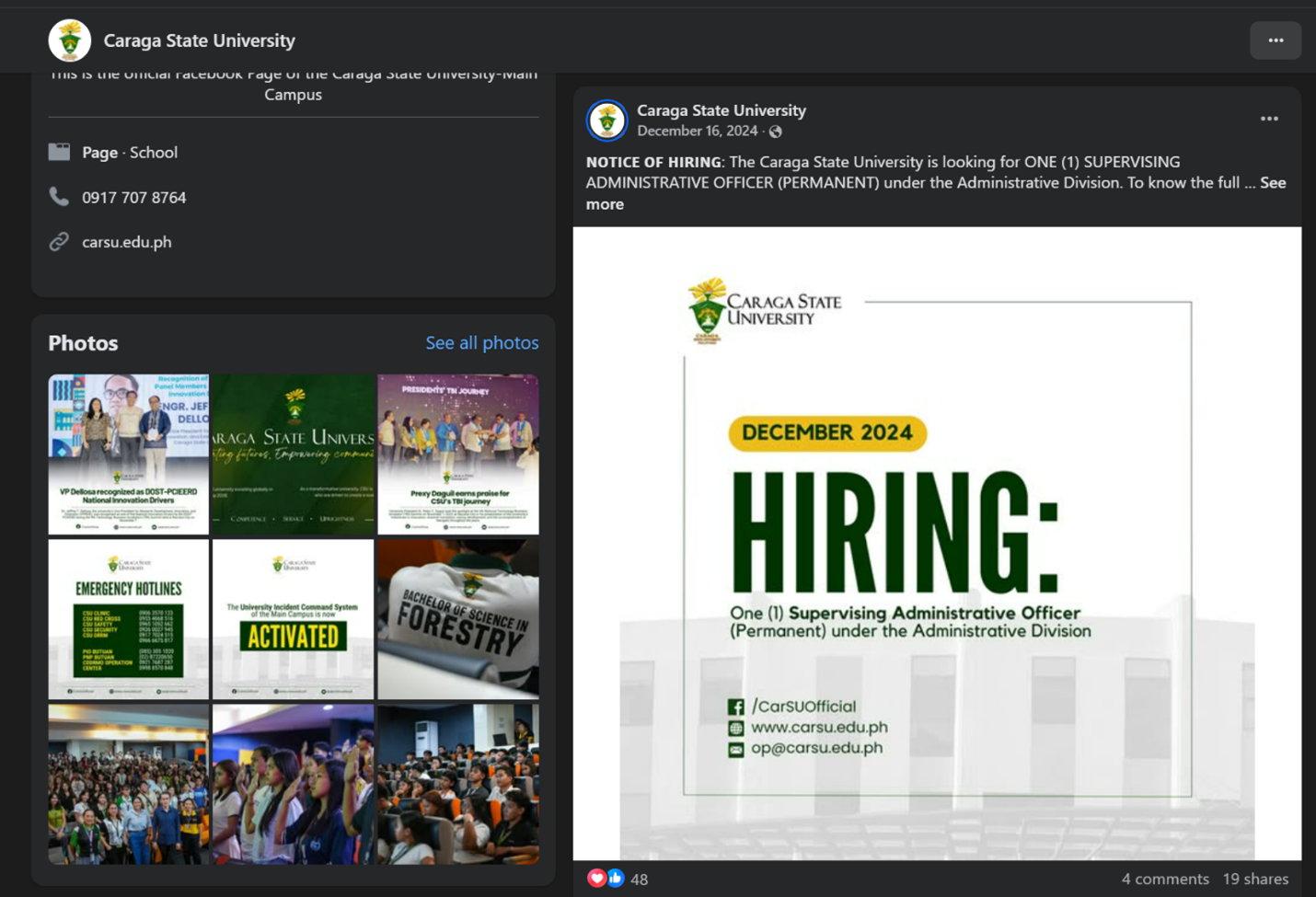
Task: Click the post author's profile picture
Action: pos(607,121)
